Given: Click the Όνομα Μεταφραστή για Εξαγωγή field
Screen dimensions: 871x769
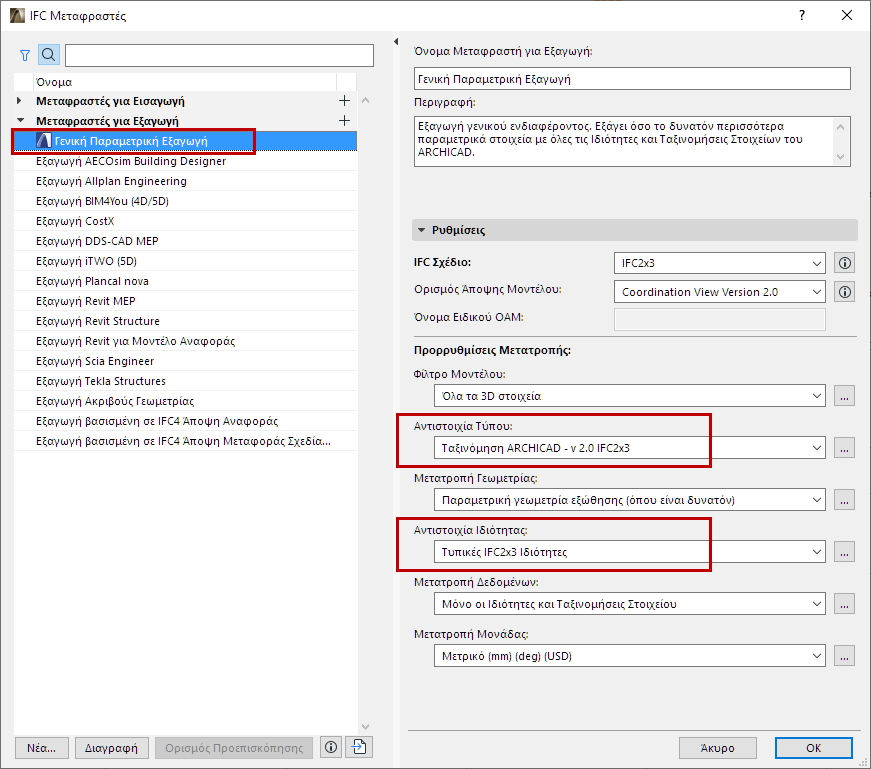Looking at the screenshot, I should 632,79.
